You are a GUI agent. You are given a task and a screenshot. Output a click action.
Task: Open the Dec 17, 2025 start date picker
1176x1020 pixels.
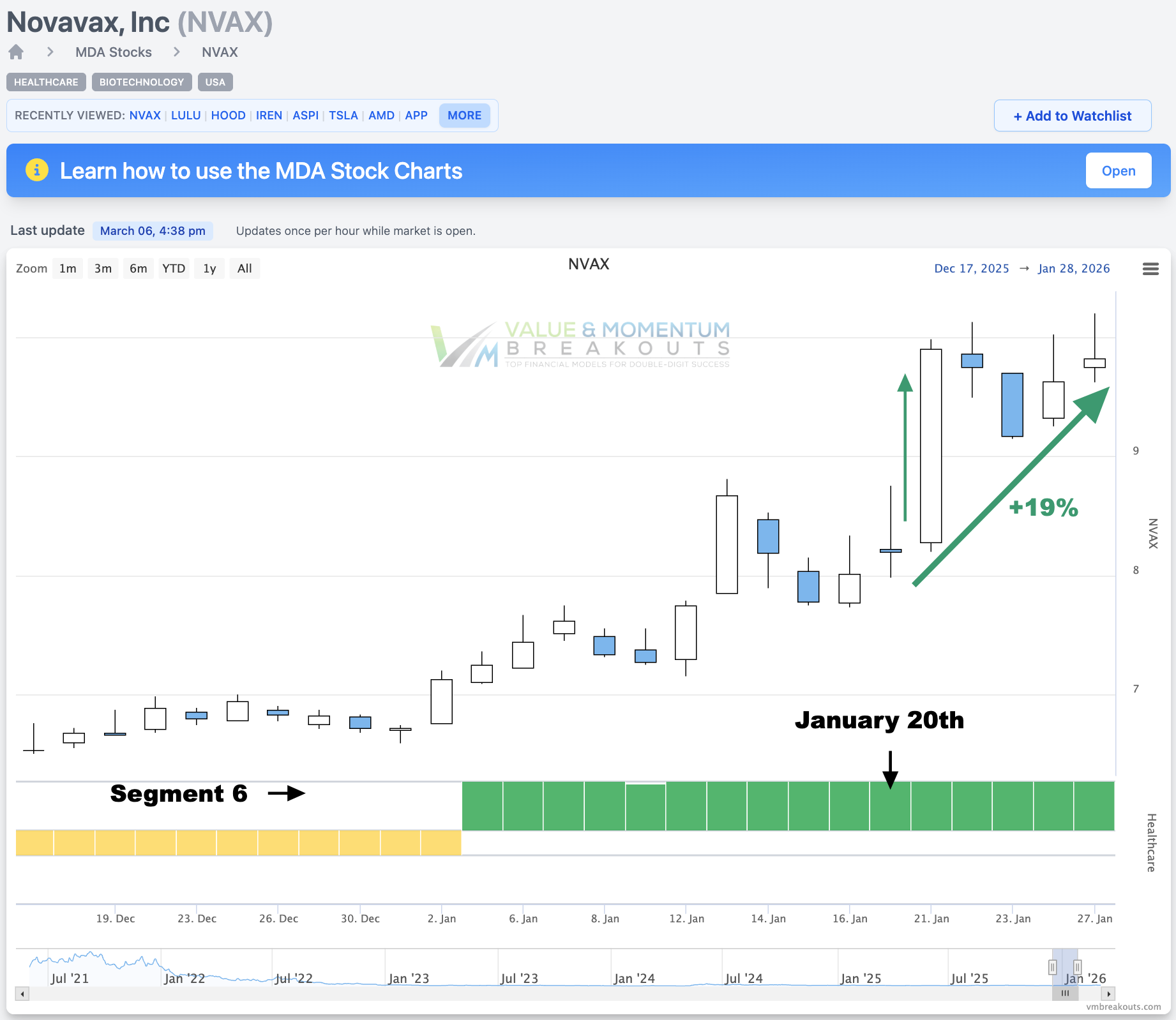point(972,269)
